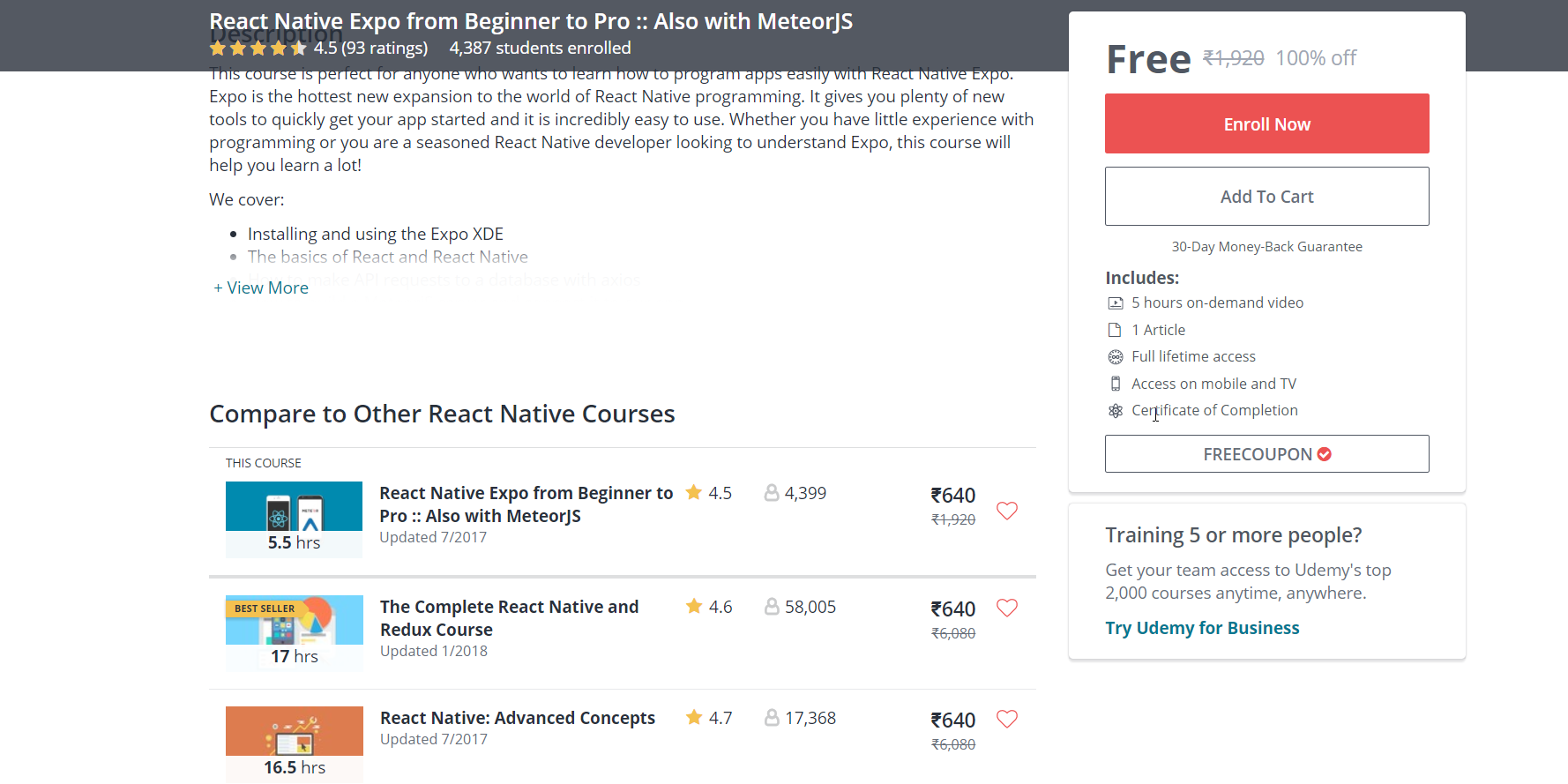1568x784 pixels.
Task: Toggle wishlist heart for Complete React Native course
Action: click(x=1006, y=608)
